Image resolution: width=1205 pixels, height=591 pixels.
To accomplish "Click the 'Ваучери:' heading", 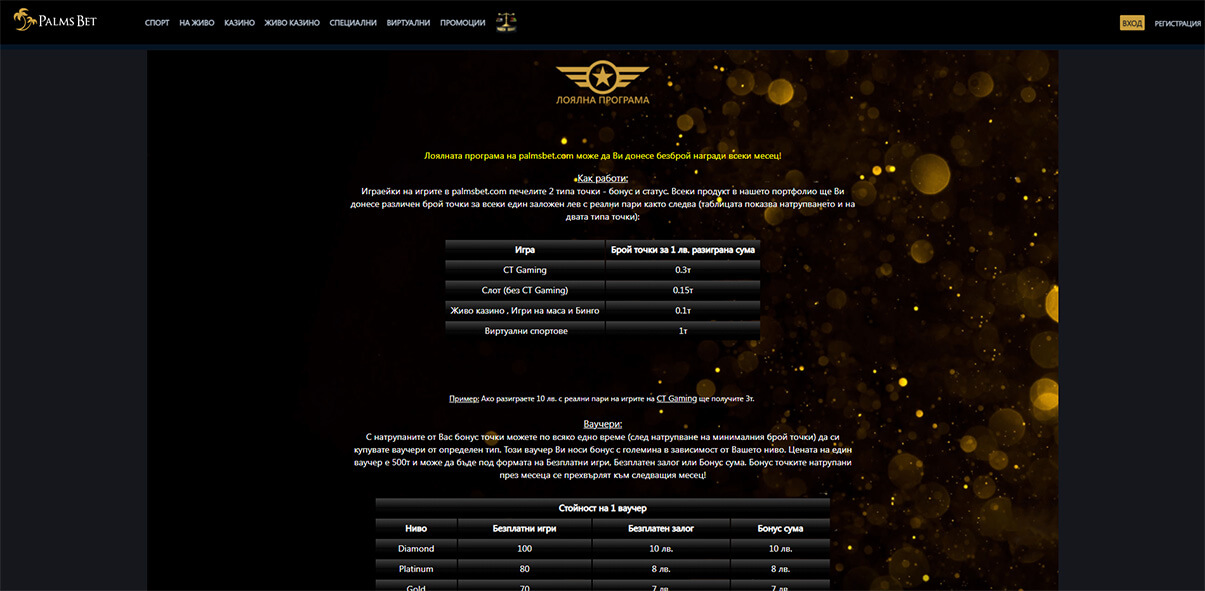I will 602,424.
